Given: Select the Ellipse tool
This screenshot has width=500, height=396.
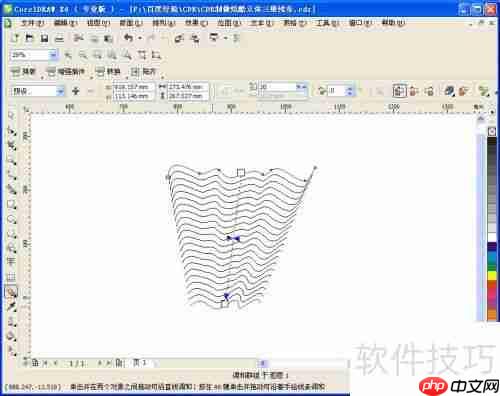Looking at the screenshot, I should [12, 219].
